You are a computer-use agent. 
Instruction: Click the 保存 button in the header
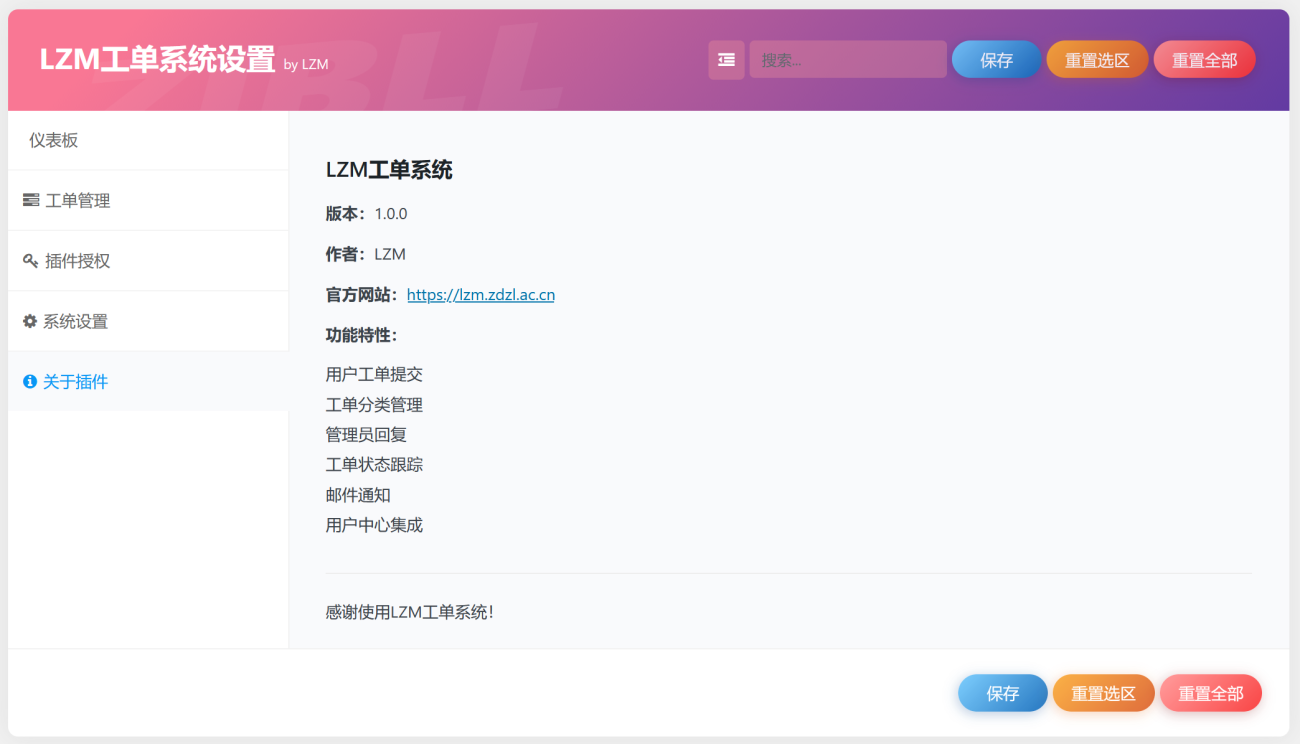(995, 59)
